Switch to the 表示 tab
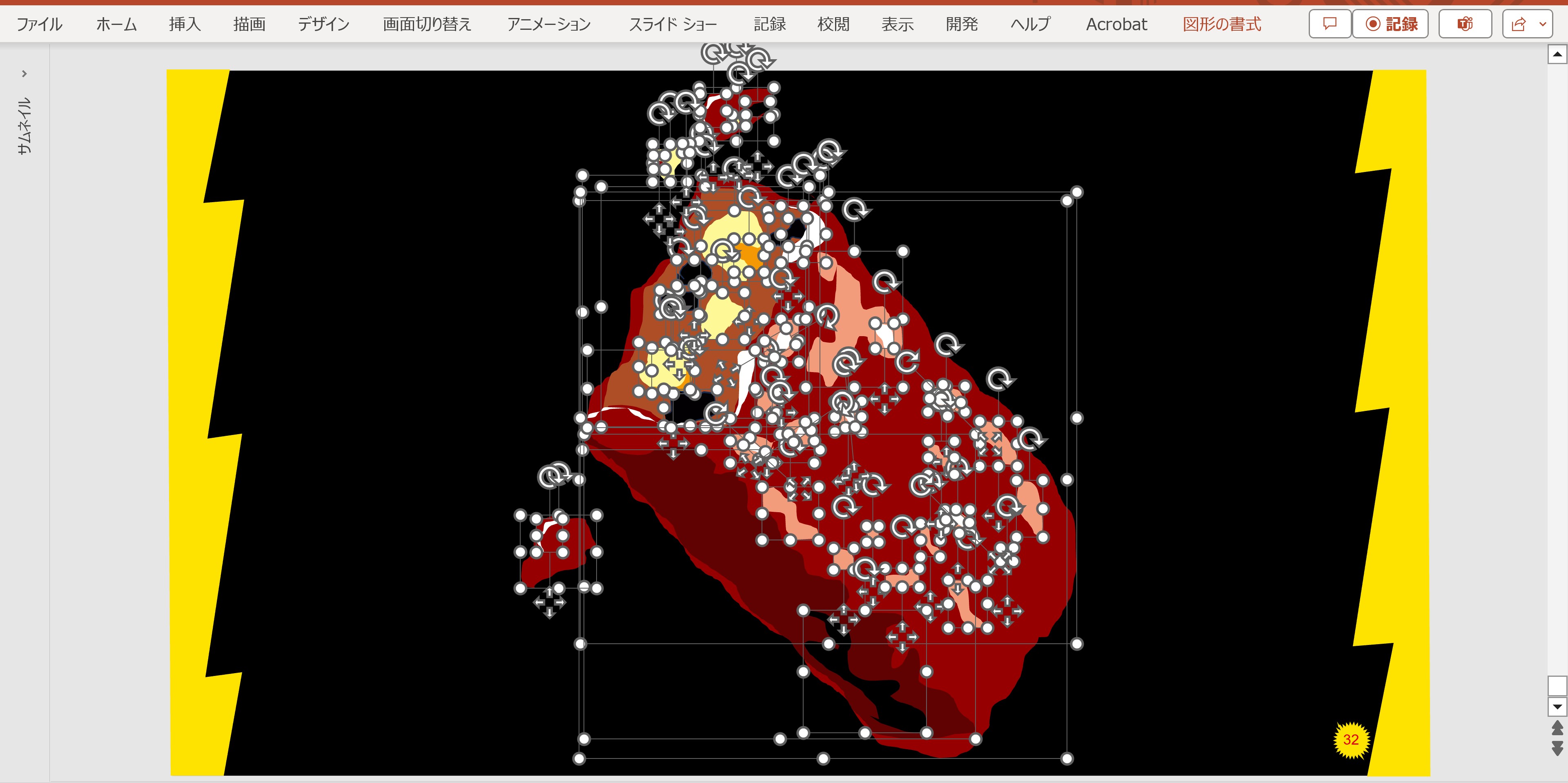 [897, 25]
